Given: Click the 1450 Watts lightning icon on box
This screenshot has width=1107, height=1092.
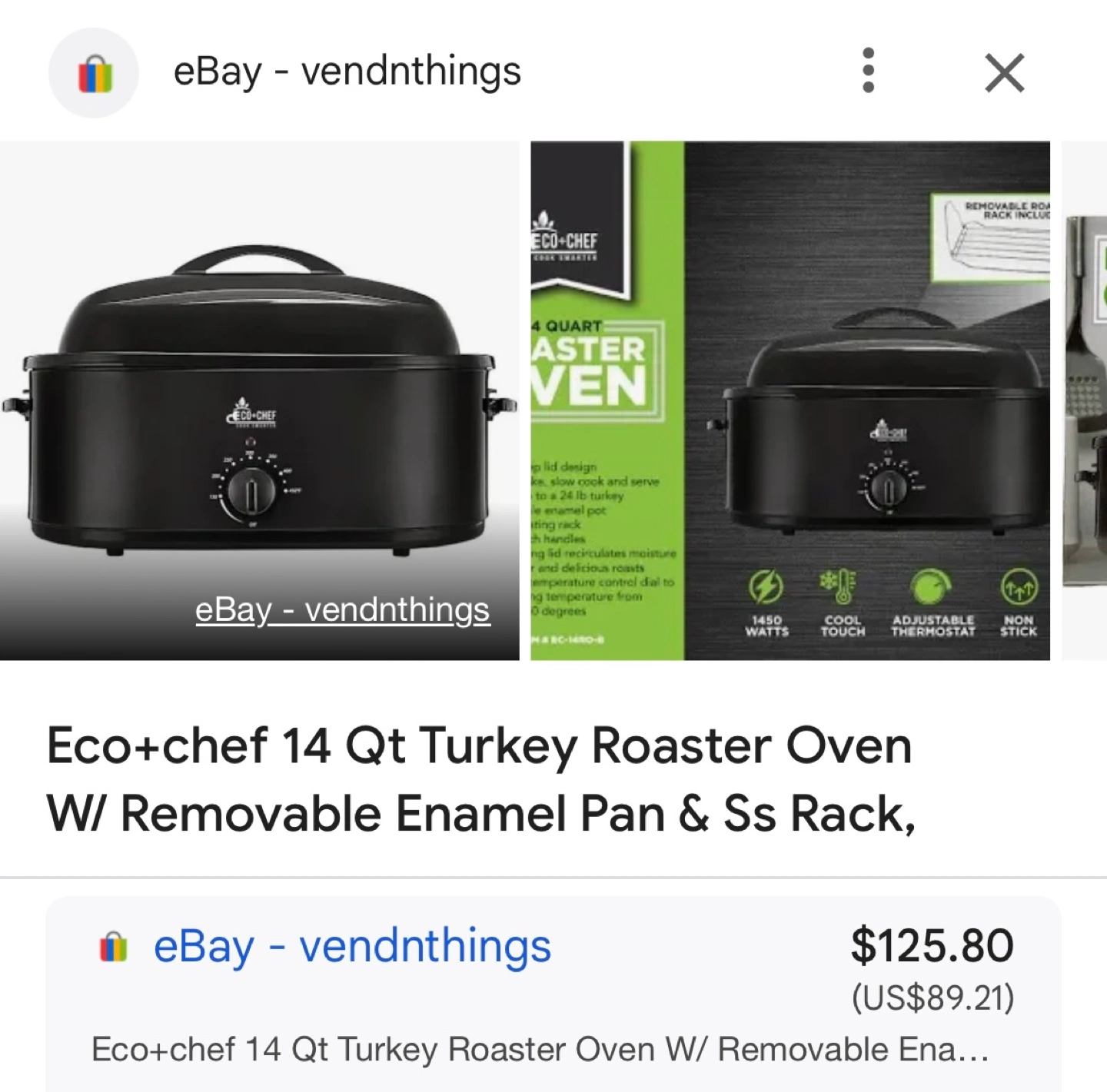Looking at the screenshot, I should click(766, 589).
